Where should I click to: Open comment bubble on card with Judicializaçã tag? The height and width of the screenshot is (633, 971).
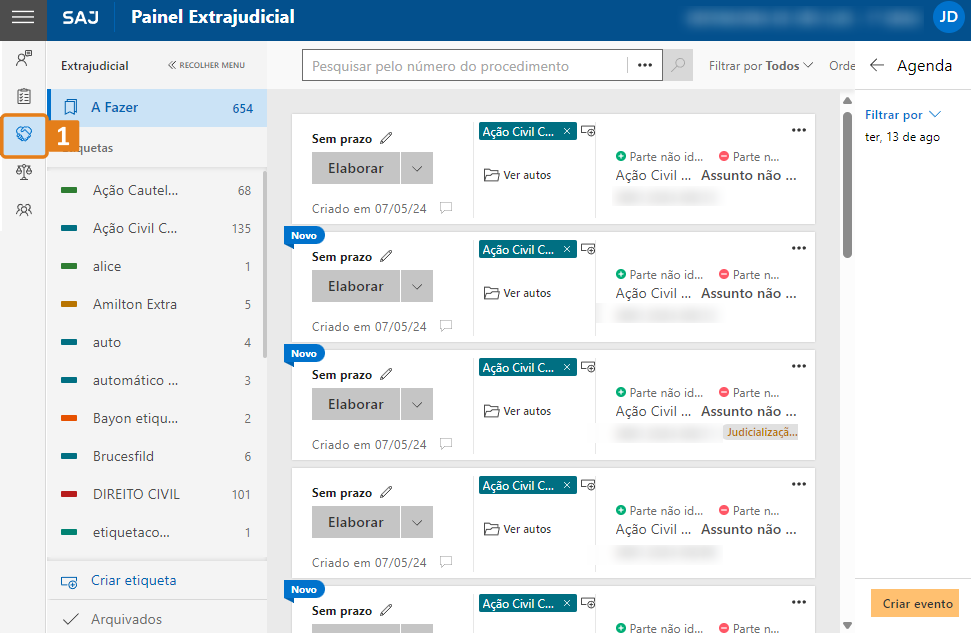click(446, 443)
